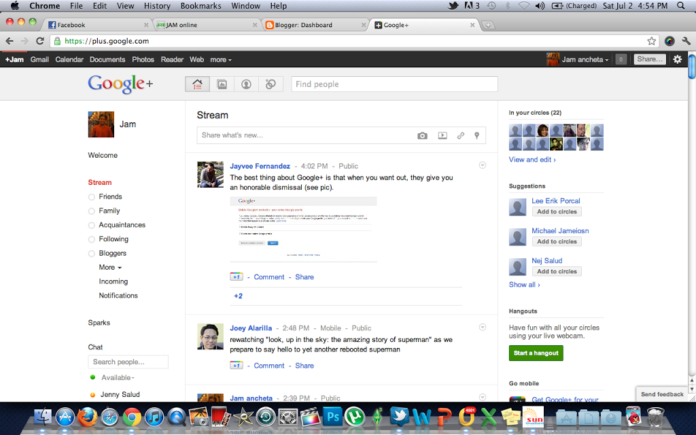Open Google+ settings gear icon
The image size is (696, 435).
(x=677, y=59)
